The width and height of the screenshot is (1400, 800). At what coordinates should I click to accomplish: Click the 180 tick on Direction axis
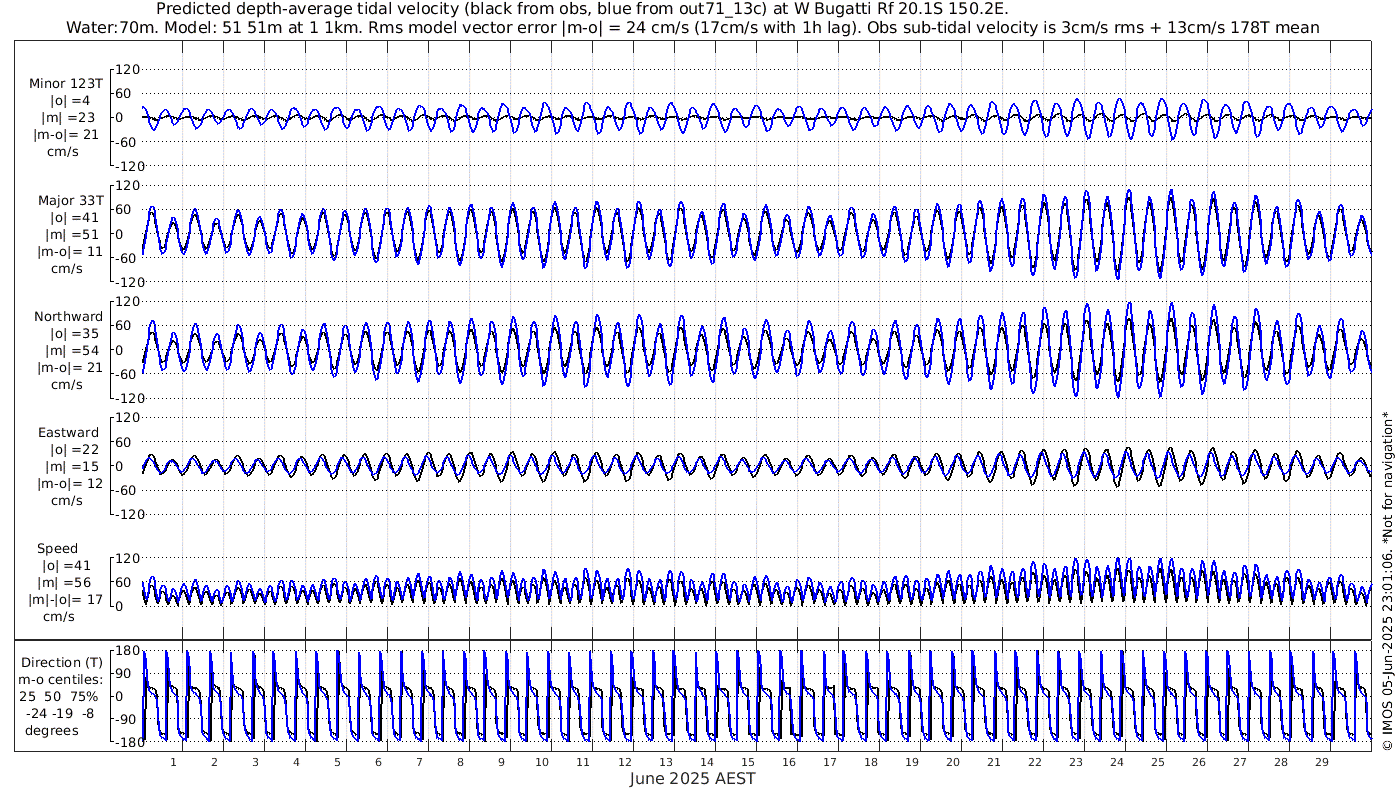pyautogui.click(x=127, y=652)
